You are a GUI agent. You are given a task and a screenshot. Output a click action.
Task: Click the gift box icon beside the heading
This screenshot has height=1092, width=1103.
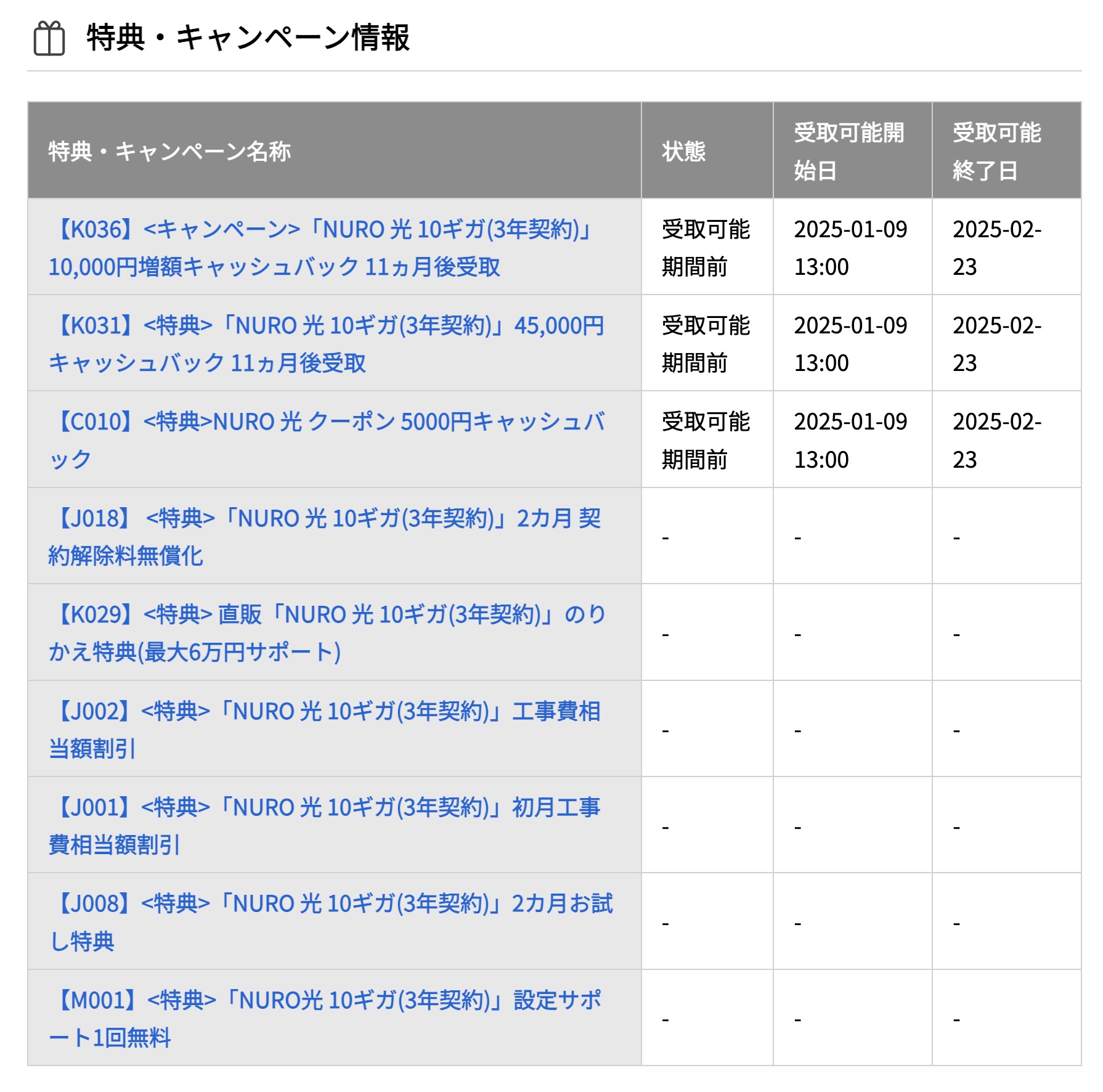49,38
